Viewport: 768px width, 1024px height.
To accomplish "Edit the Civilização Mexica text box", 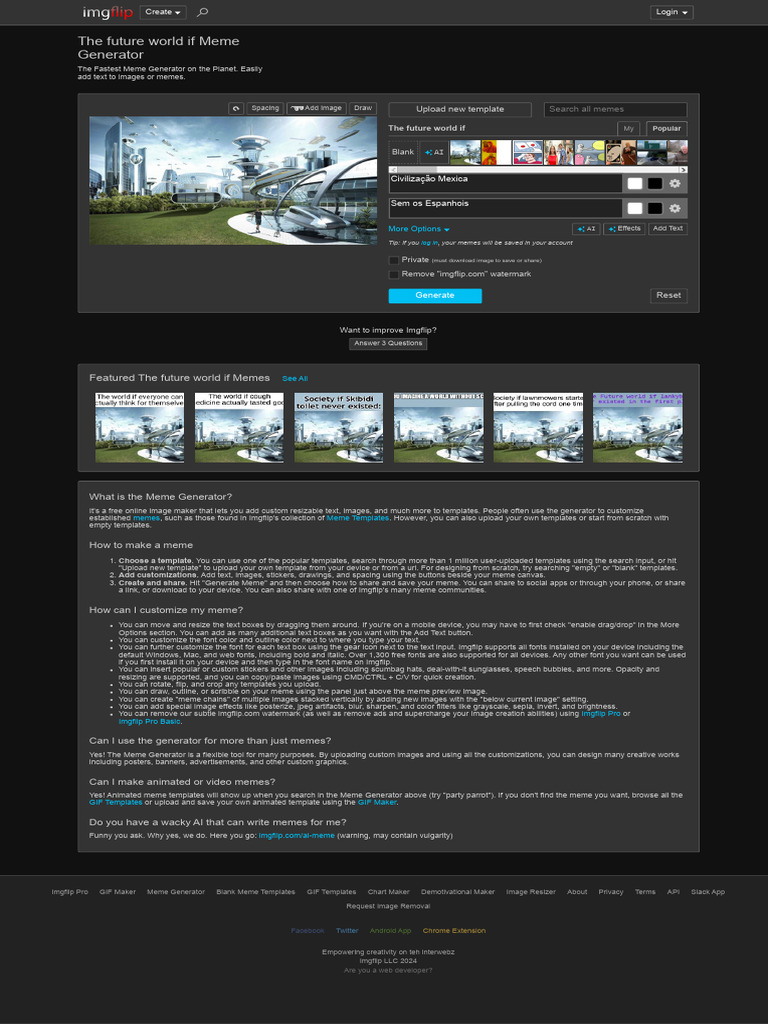I will pos(505,184).
